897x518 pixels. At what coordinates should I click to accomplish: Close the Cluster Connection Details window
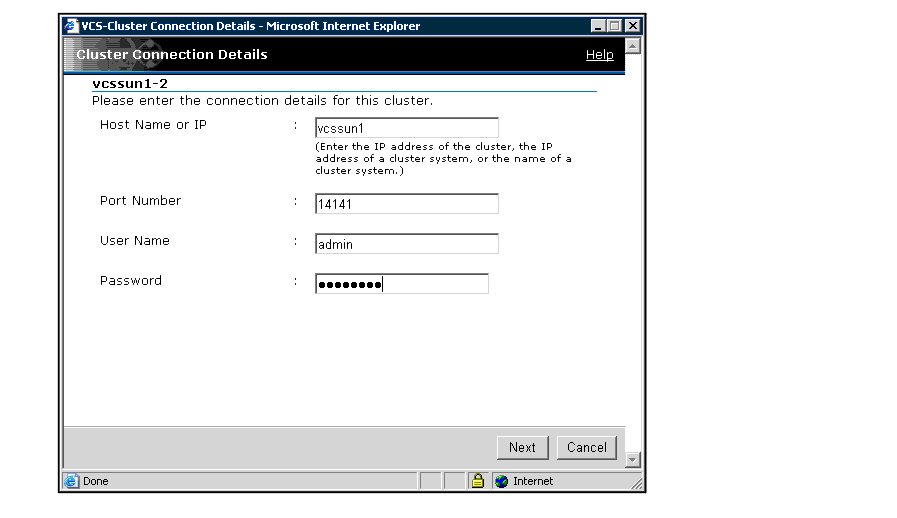[632, 26]
